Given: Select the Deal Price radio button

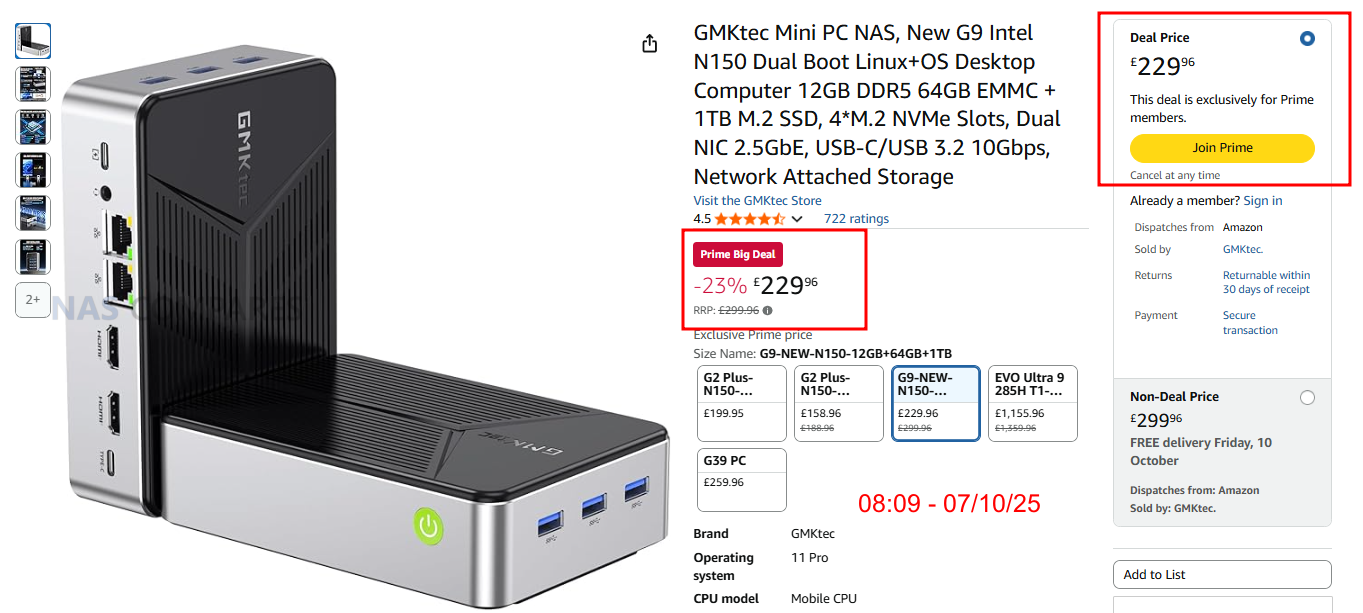Looking at the screenshot, I should pos(1307,39).
